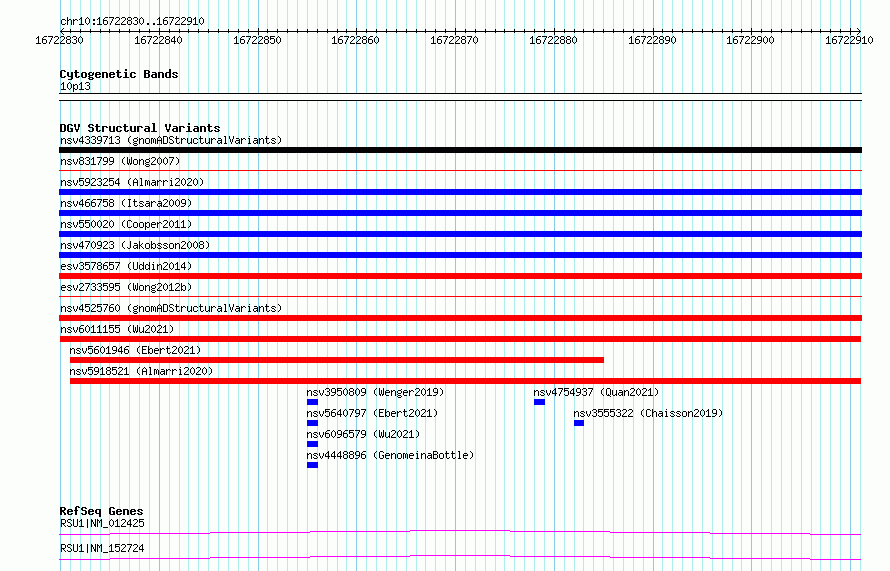This screenshot has height=571, width=890.
Task: Select the red nsv4525760 variant bar
Action: (460, 318)
